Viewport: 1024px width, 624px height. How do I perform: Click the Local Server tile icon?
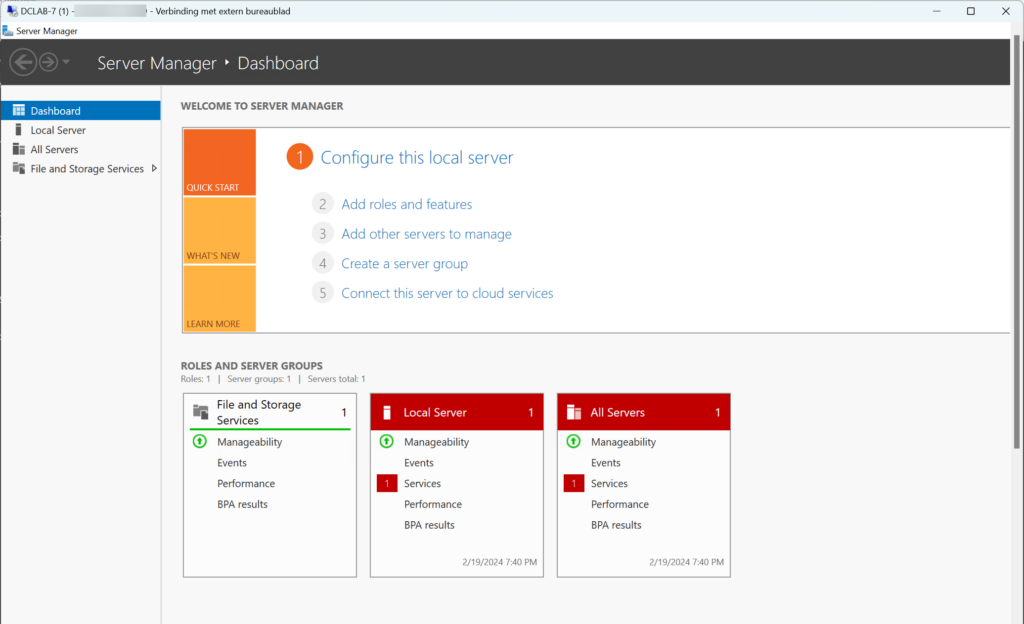coord(387,413)
